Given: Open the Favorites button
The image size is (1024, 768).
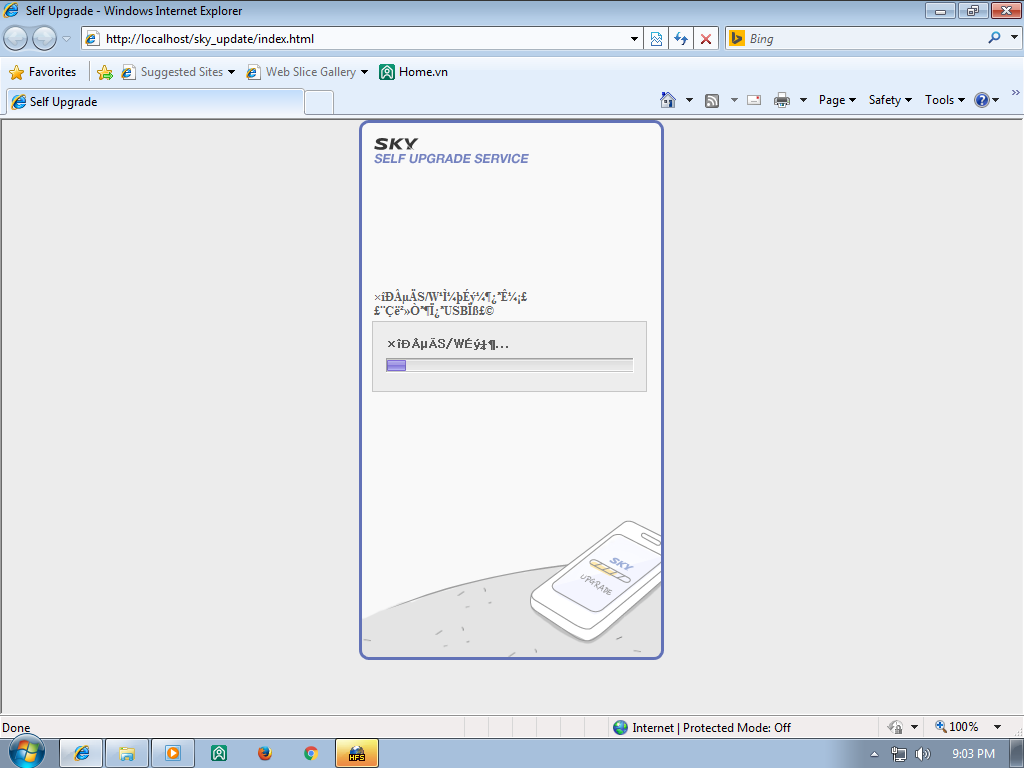Looking at the screenshot, I should point(43,72).
